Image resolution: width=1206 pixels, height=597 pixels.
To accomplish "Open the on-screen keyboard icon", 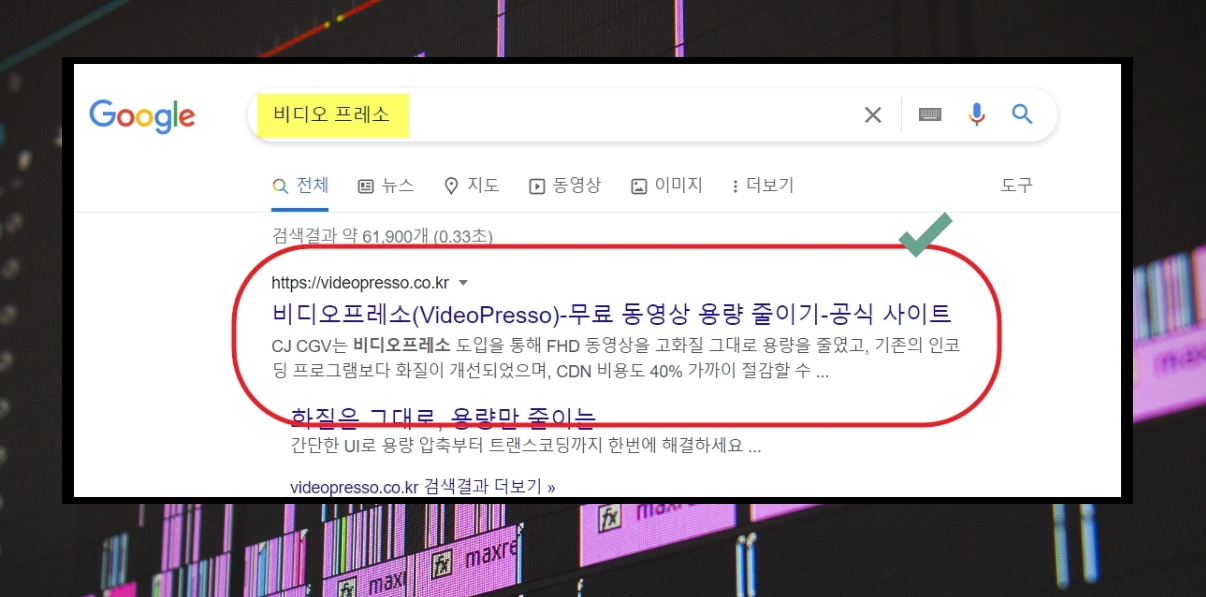I will click(930, 115).
